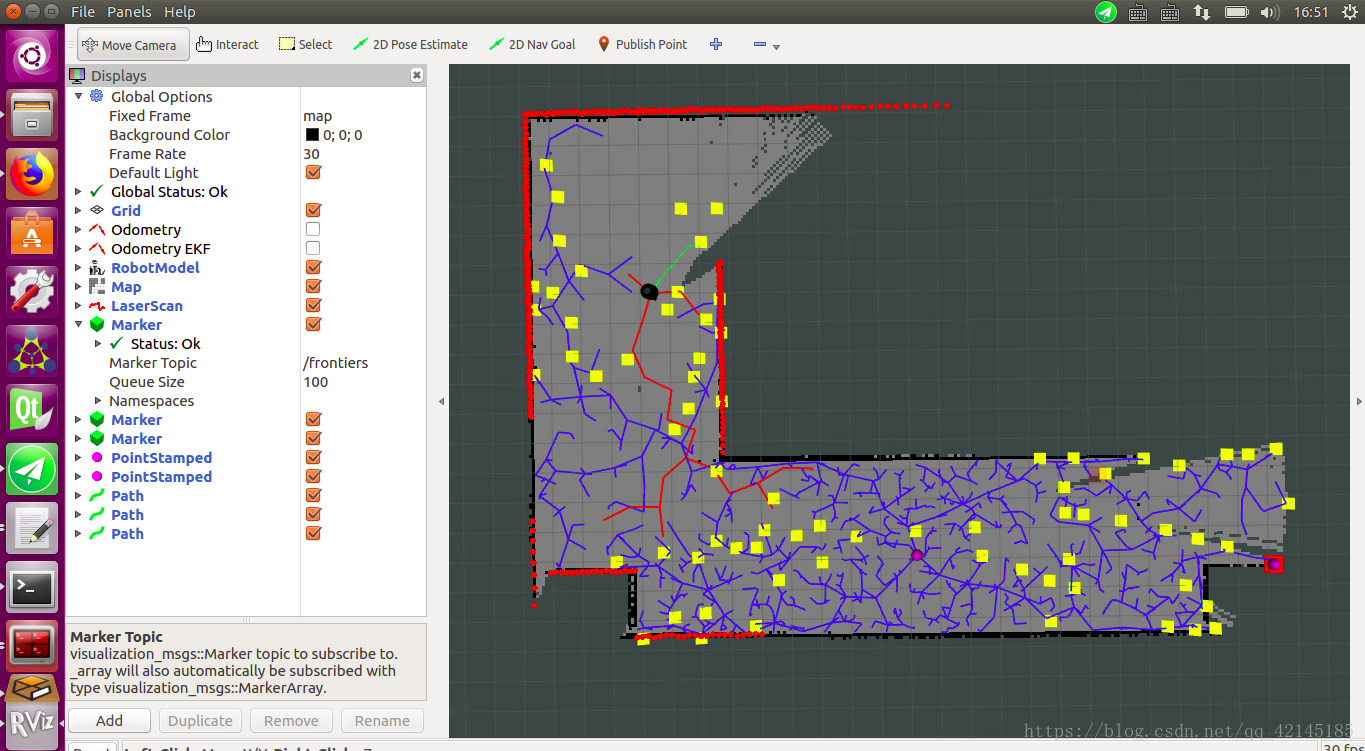This screenshot has width=1365, height=751.
Task: Expand the RobotModel display node
Action: (x=79, y=268)
